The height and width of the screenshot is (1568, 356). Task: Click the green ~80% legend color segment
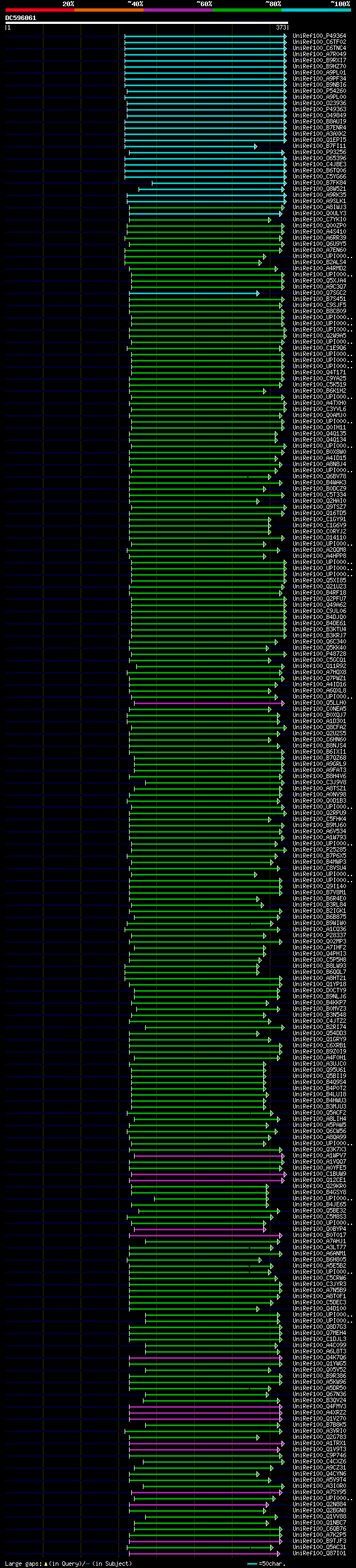tap(247, 11)
